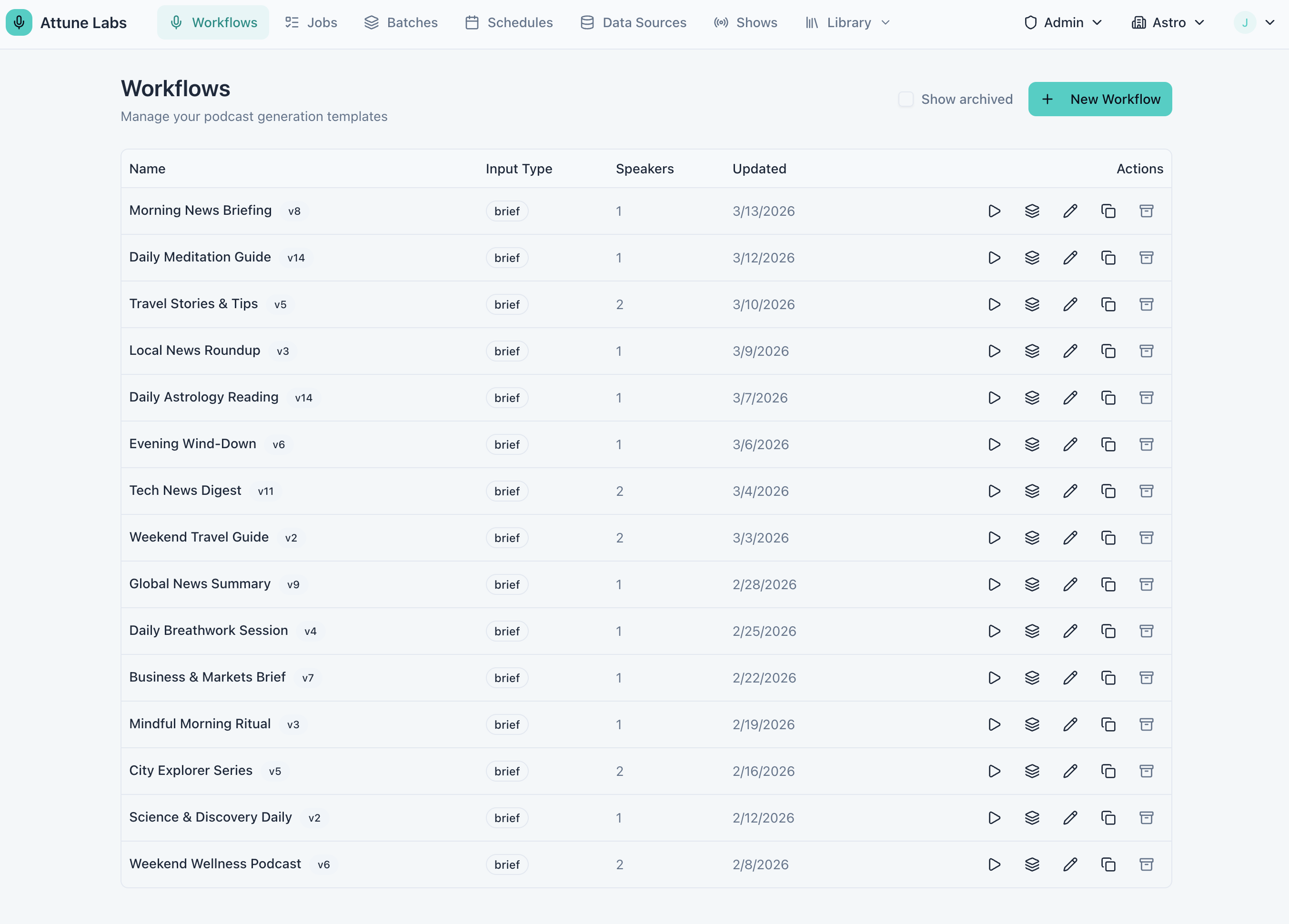This screenshot has width=1289, height=924.
Task: Edit the Daily Meditation Guide with the pencil icon
Action: [x=1070, y=257]
